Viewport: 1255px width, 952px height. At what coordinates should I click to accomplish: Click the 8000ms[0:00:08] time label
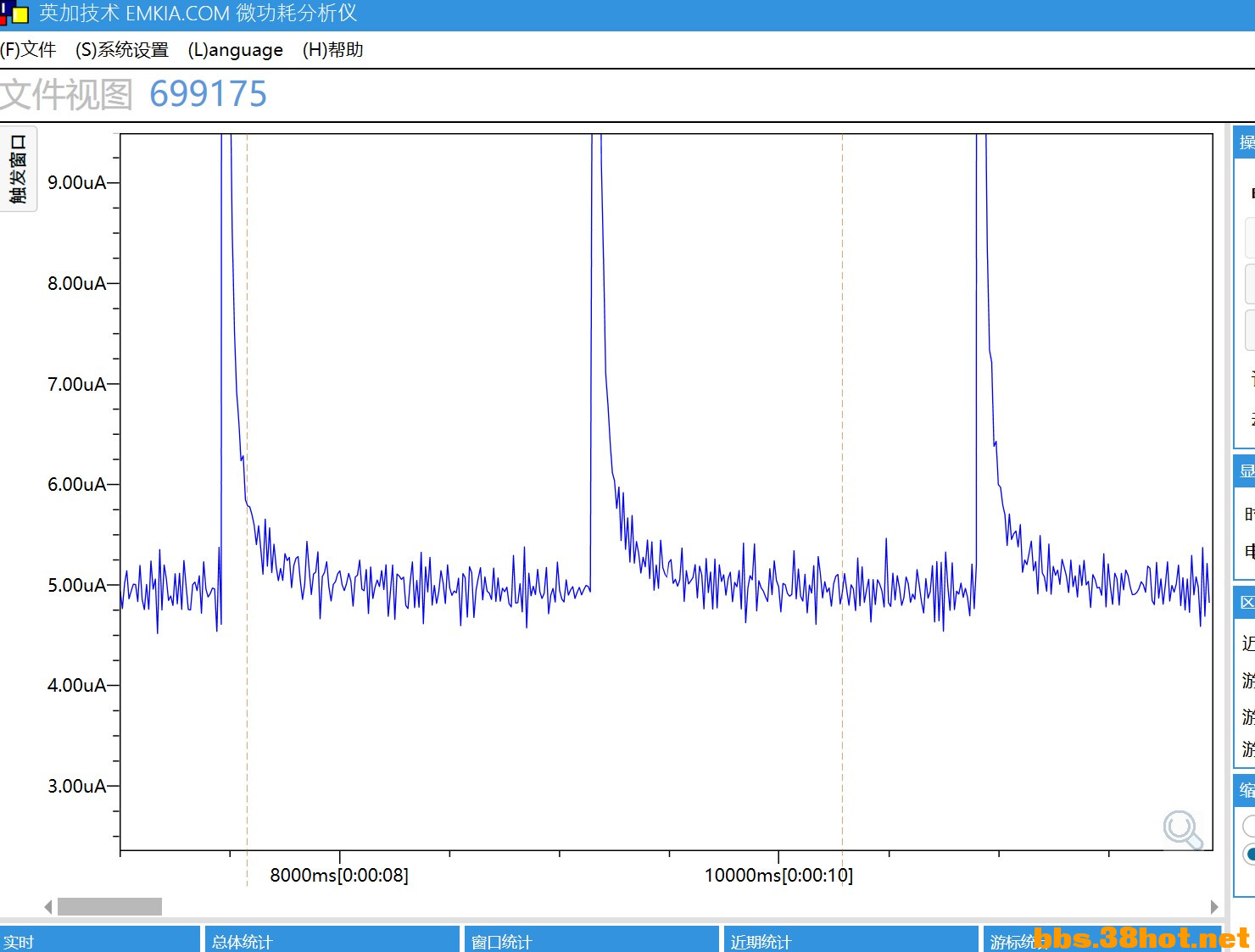point(339,875)
